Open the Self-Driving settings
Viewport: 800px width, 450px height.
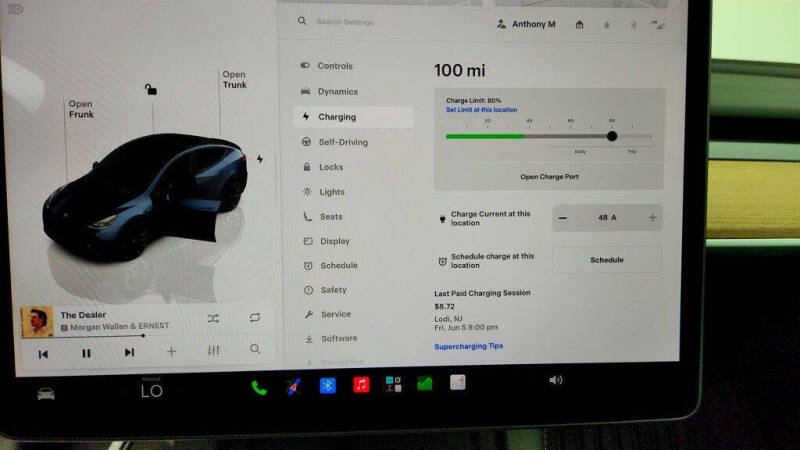tap(335, 142)
